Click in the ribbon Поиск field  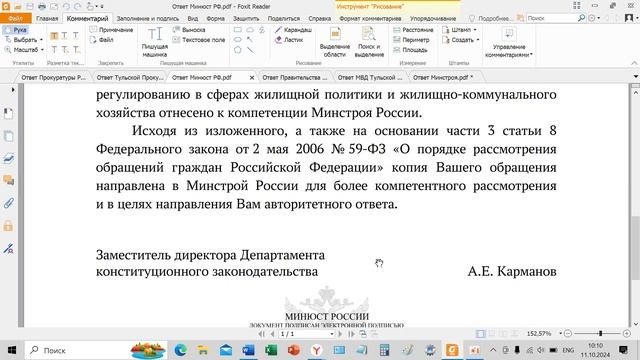click(x=551, y=18)
